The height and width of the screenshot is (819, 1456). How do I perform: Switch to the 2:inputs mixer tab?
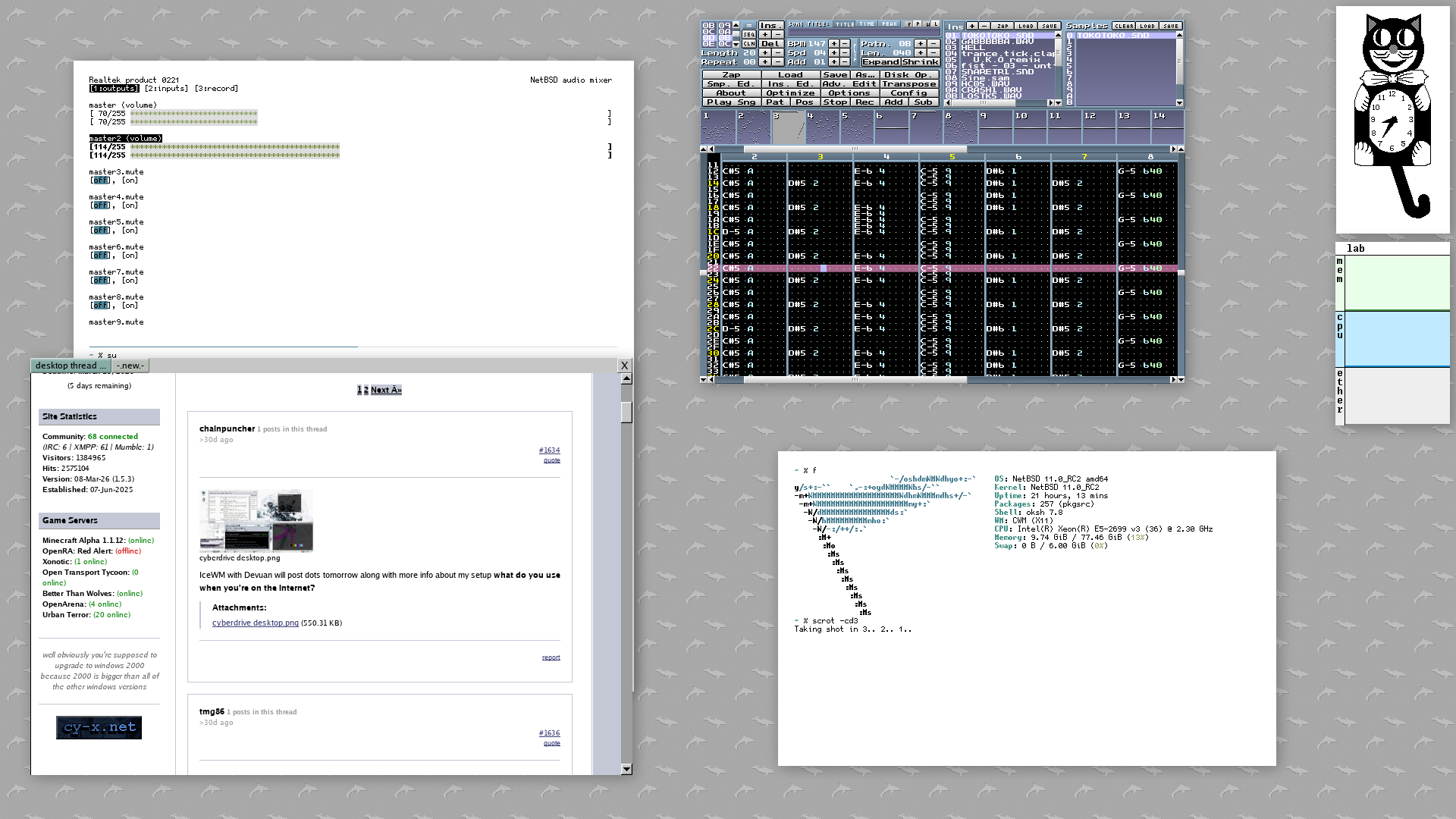[166, 89]
